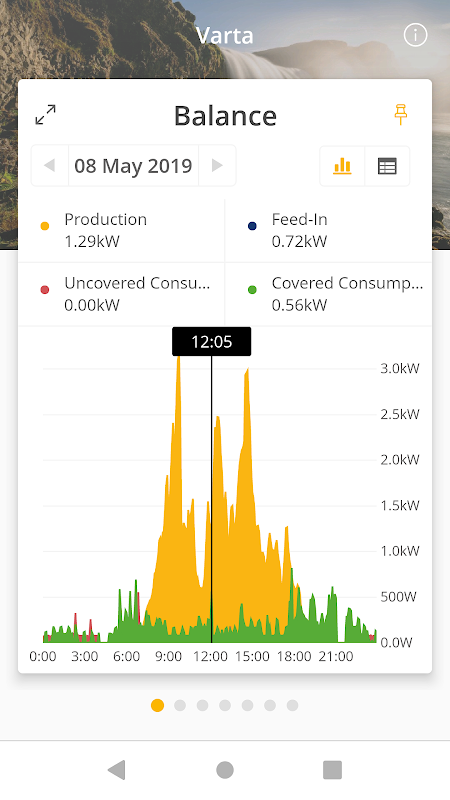The width and height of the screenshot is (450, 800).
Task: Switch to table view
Action: (x=387, y=166)
